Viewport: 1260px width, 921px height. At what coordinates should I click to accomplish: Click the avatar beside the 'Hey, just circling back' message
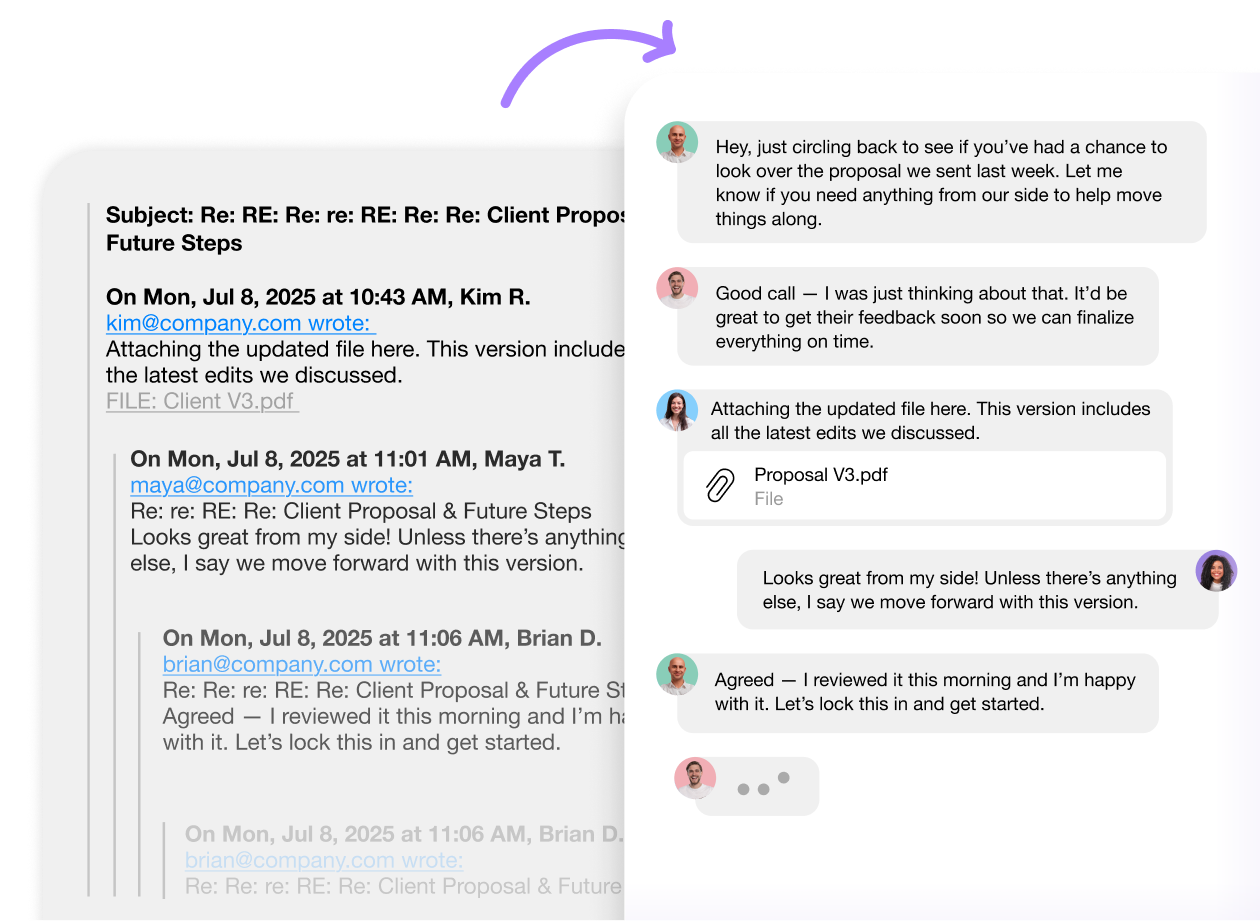click(677, 143)
